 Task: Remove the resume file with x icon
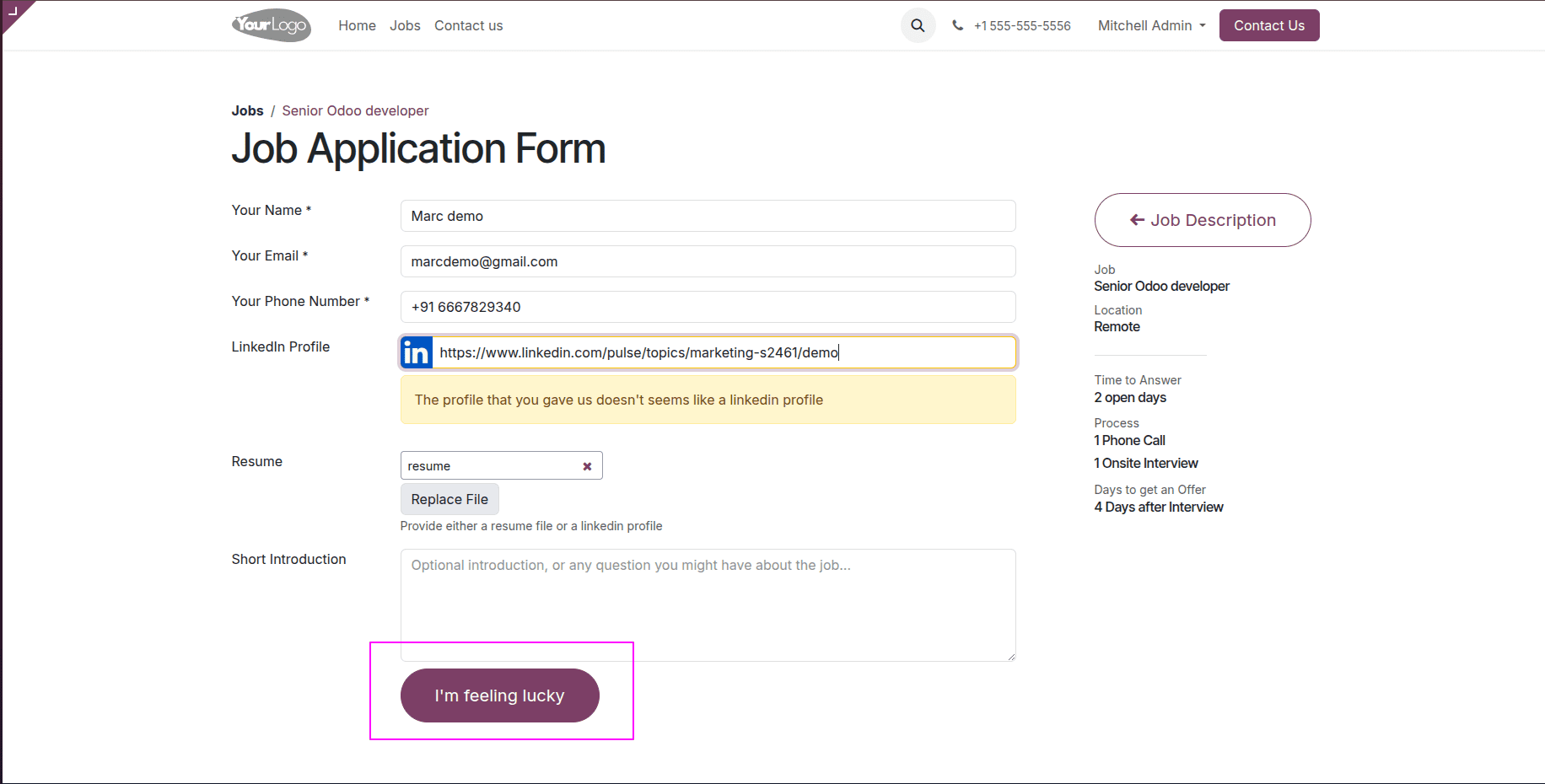click(x=587, y=466)
